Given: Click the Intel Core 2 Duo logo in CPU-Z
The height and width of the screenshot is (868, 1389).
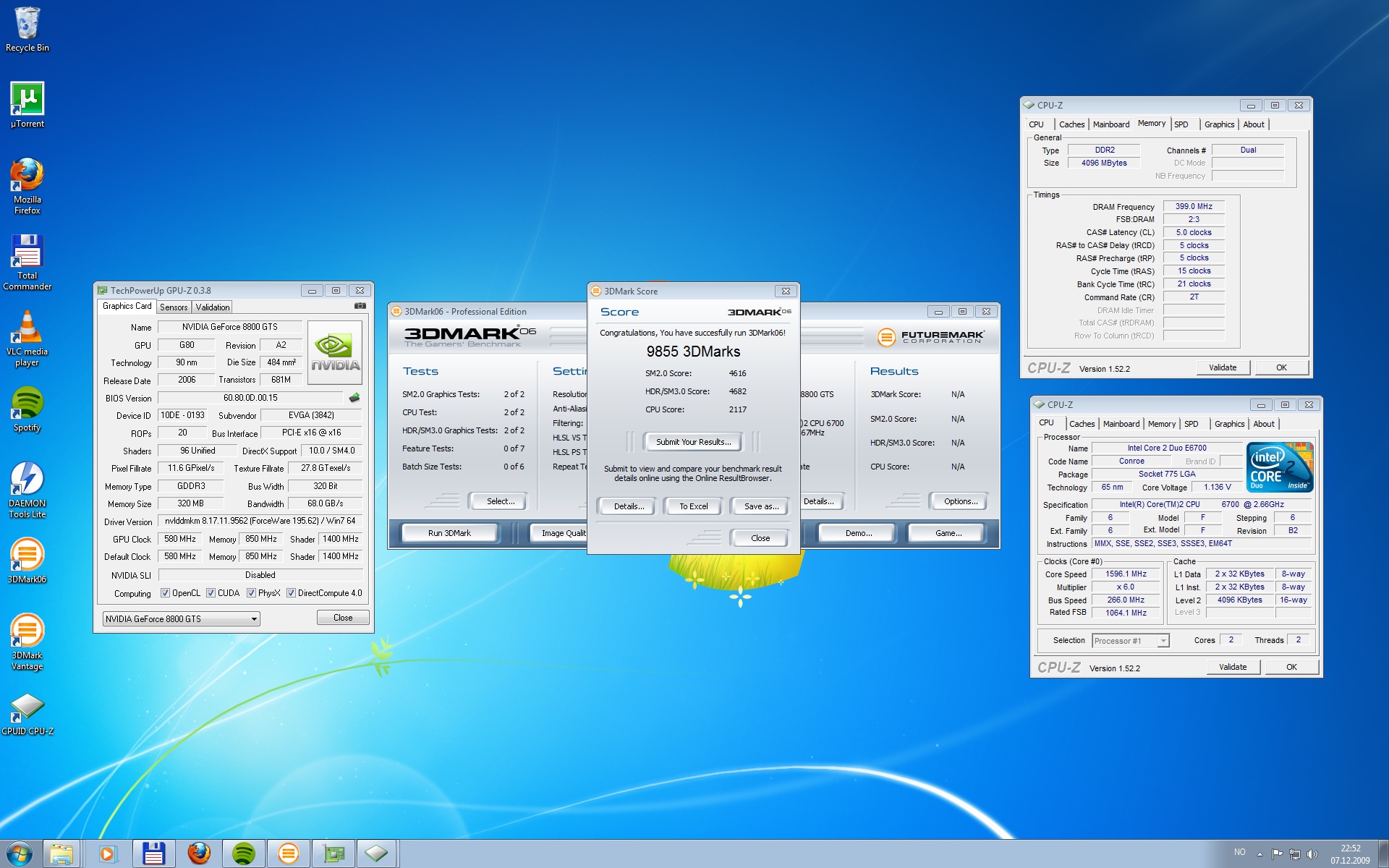Looking at the screenshot, I should coord(1280,467).
